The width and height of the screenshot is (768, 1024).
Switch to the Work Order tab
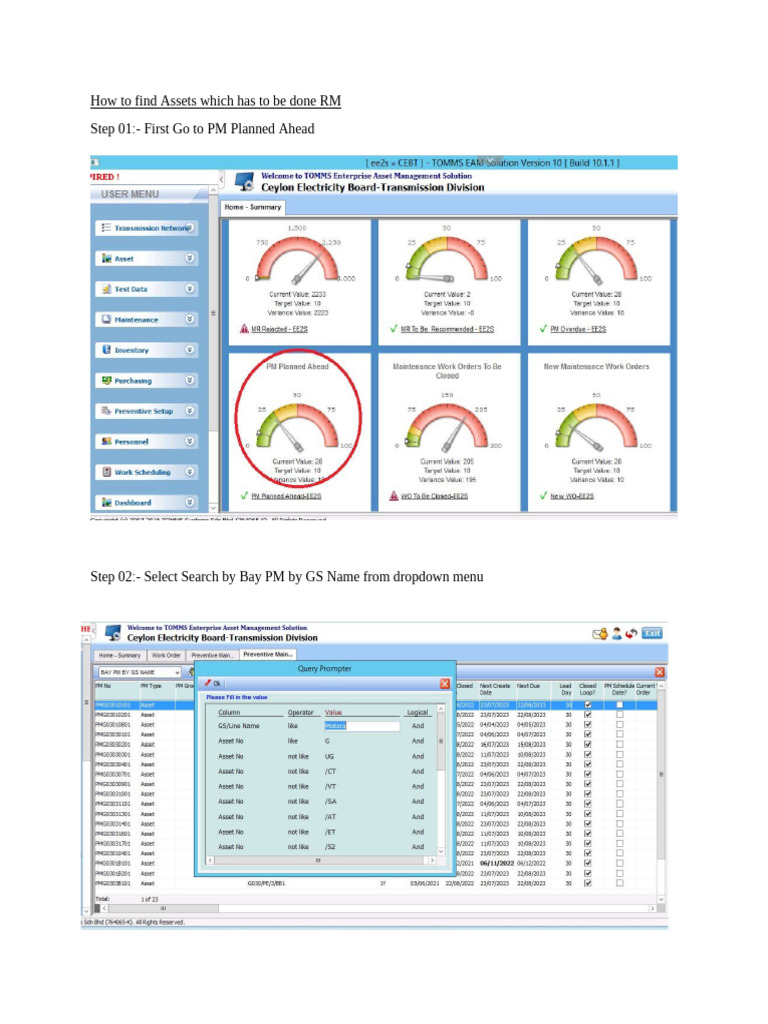point(166,655)
